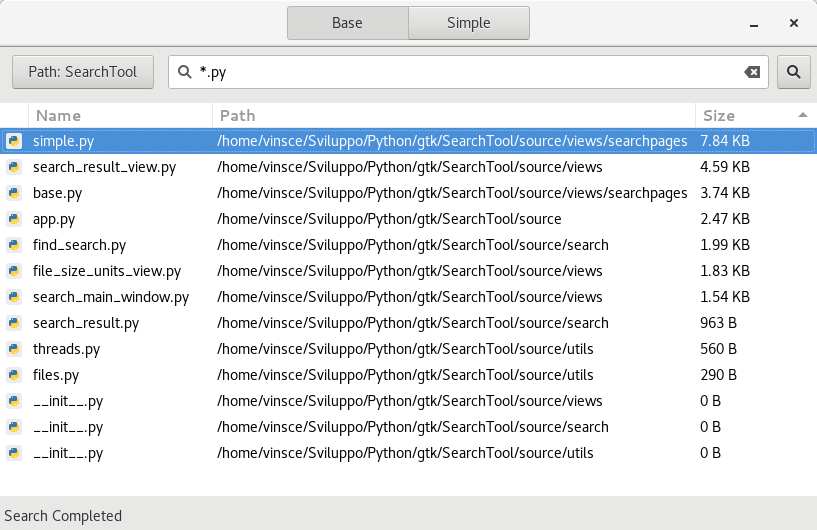
Task: Close the search tool window
Action: 794,23
